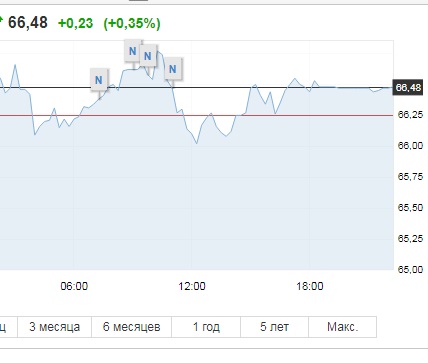Click the 65,00 price axis label
The height and width of the screenshot is (363, 428).
tap(410, 269)
